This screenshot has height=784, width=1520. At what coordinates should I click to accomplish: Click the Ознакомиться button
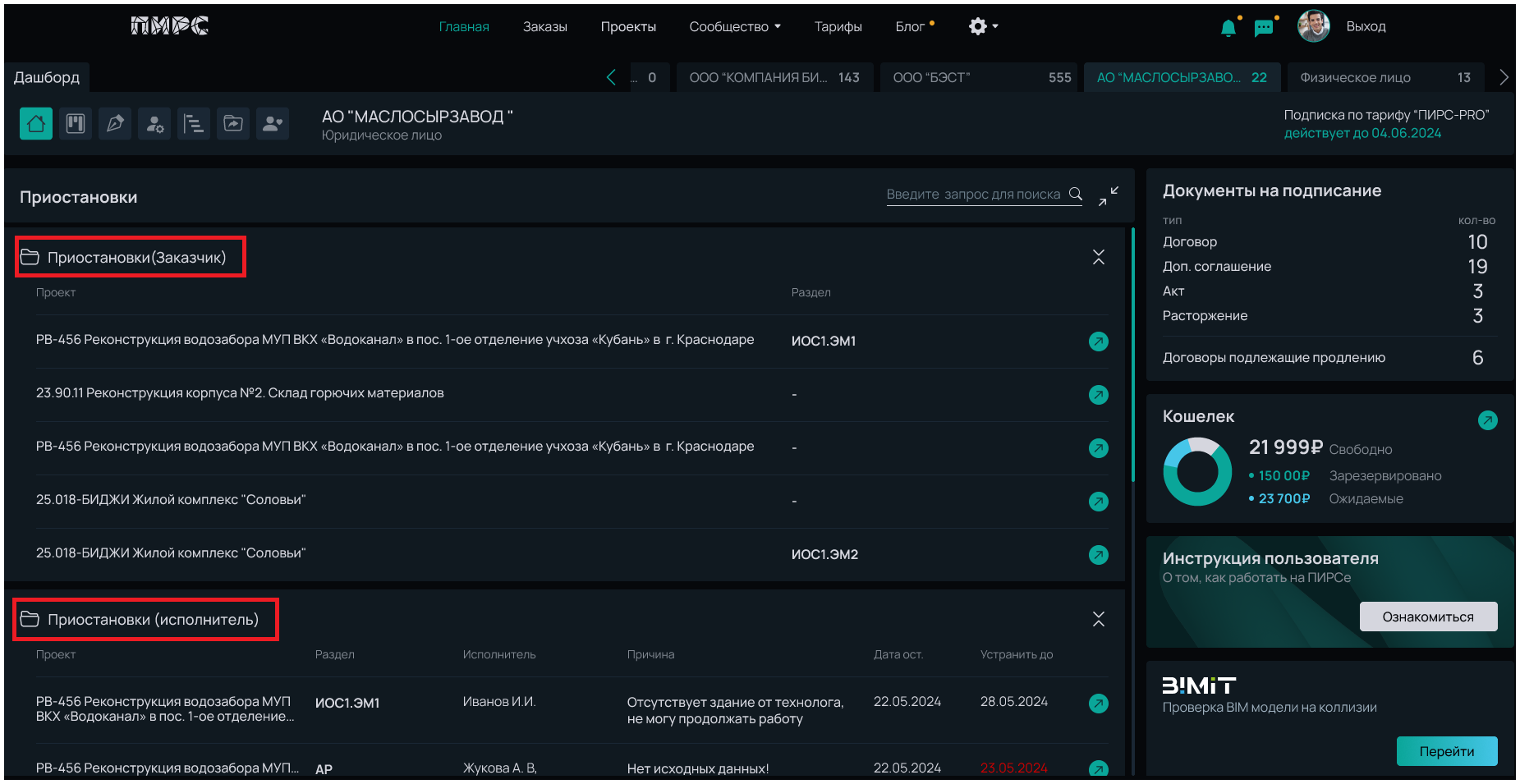click(1427, 617)
